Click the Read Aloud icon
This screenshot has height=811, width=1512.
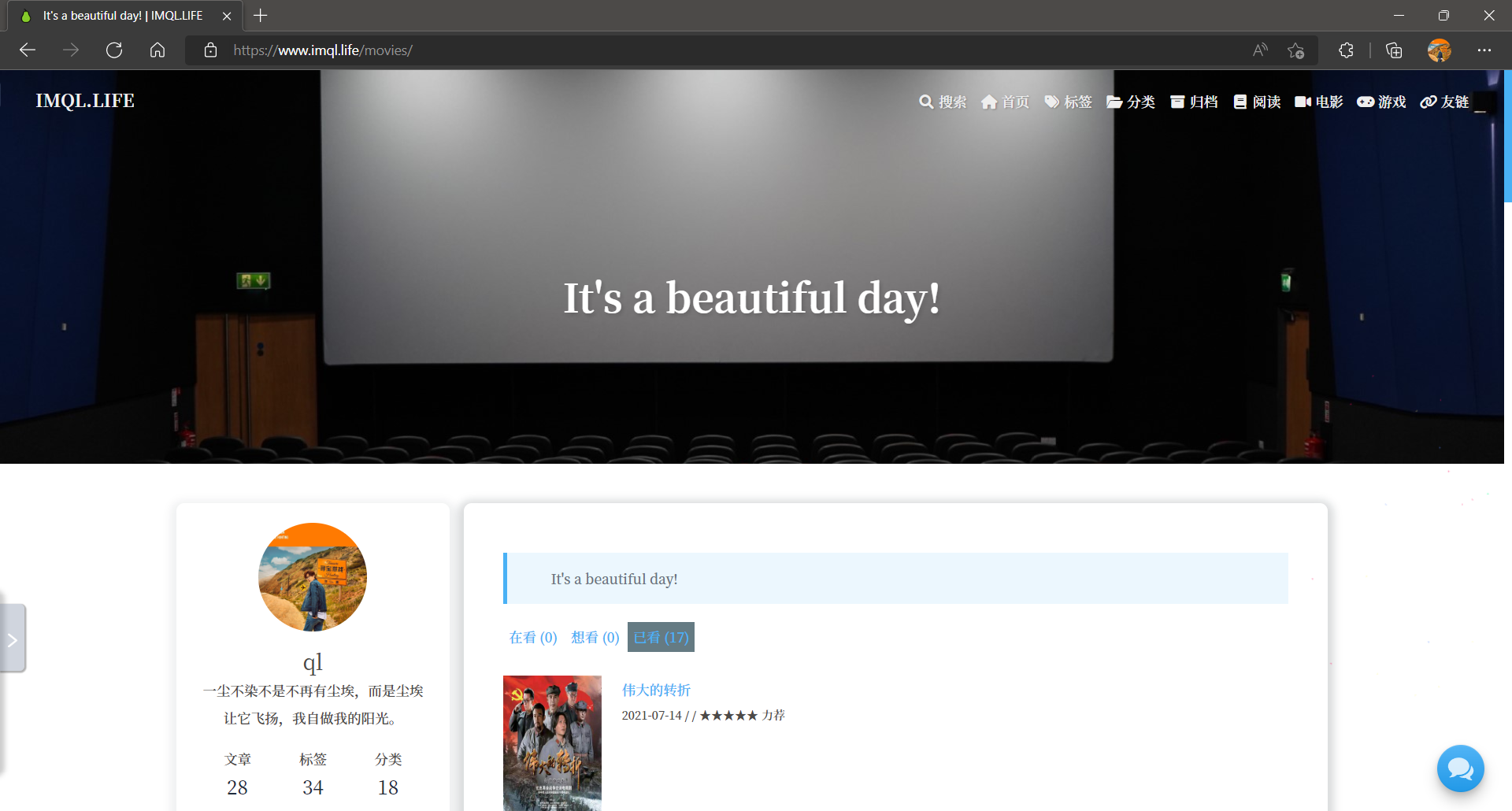point(1260,50)
